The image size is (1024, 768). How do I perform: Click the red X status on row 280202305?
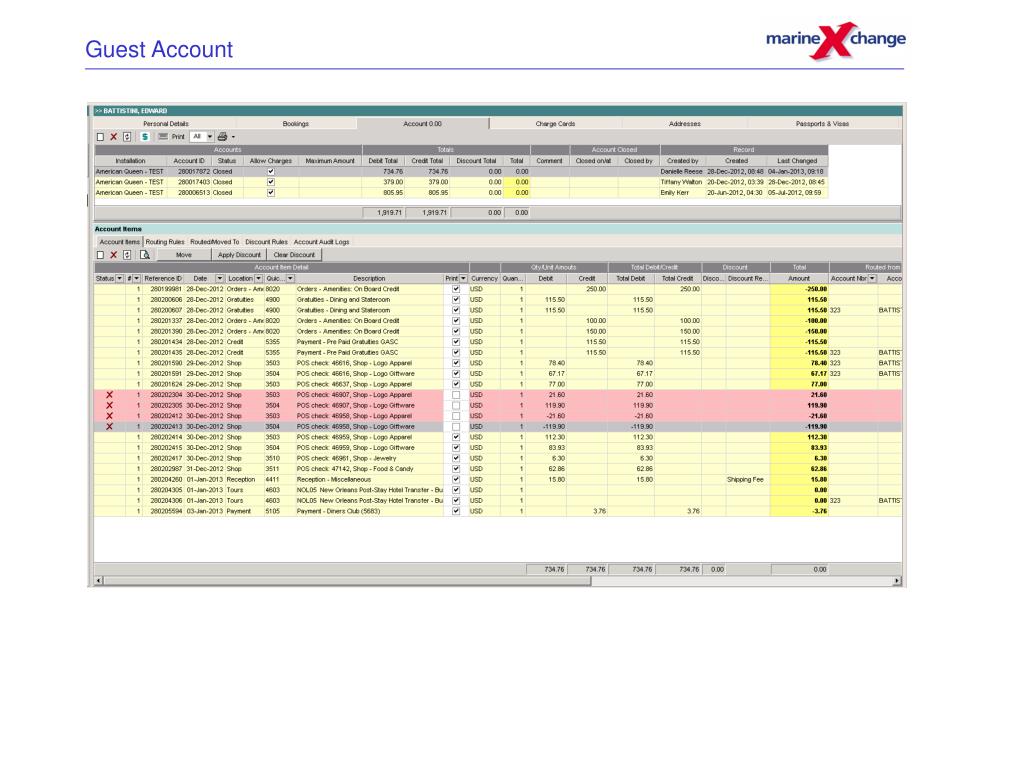109,406
